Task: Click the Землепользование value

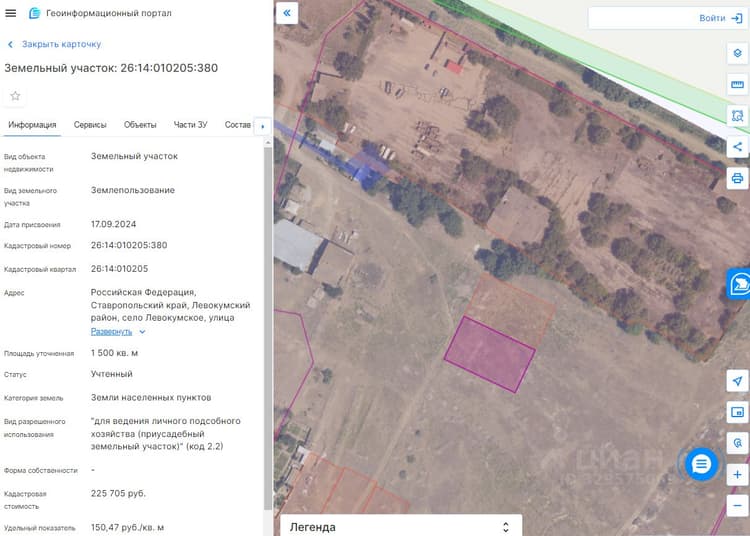Action: pos(133,190)
